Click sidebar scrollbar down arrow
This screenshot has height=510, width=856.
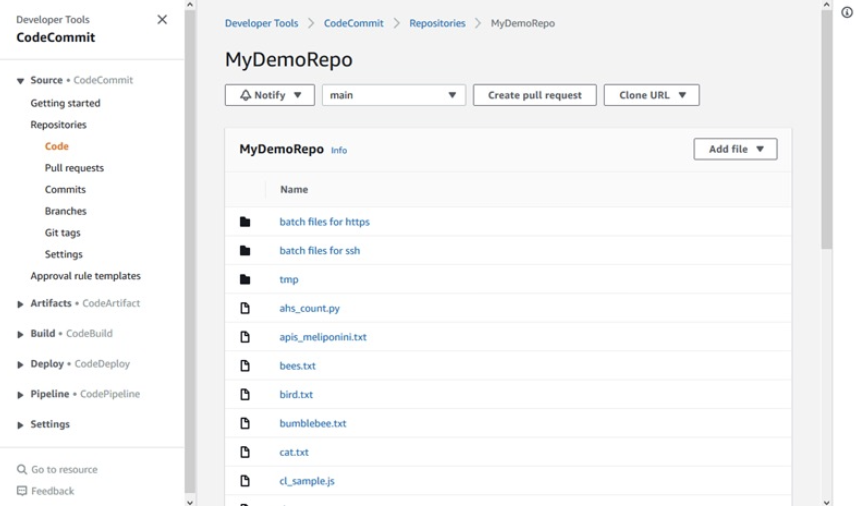[190, 503]
